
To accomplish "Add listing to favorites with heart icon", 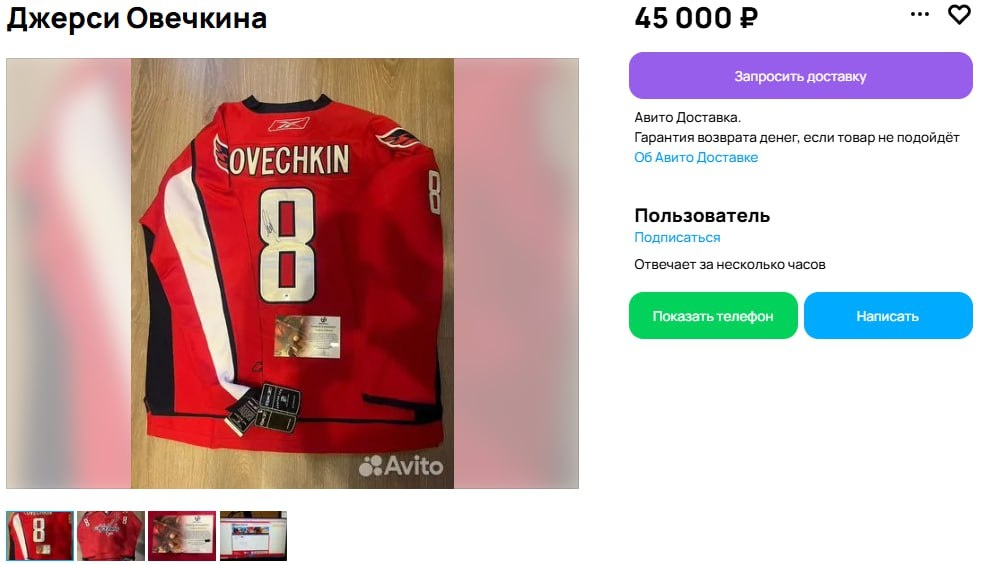I will click(x=959, y=14).
